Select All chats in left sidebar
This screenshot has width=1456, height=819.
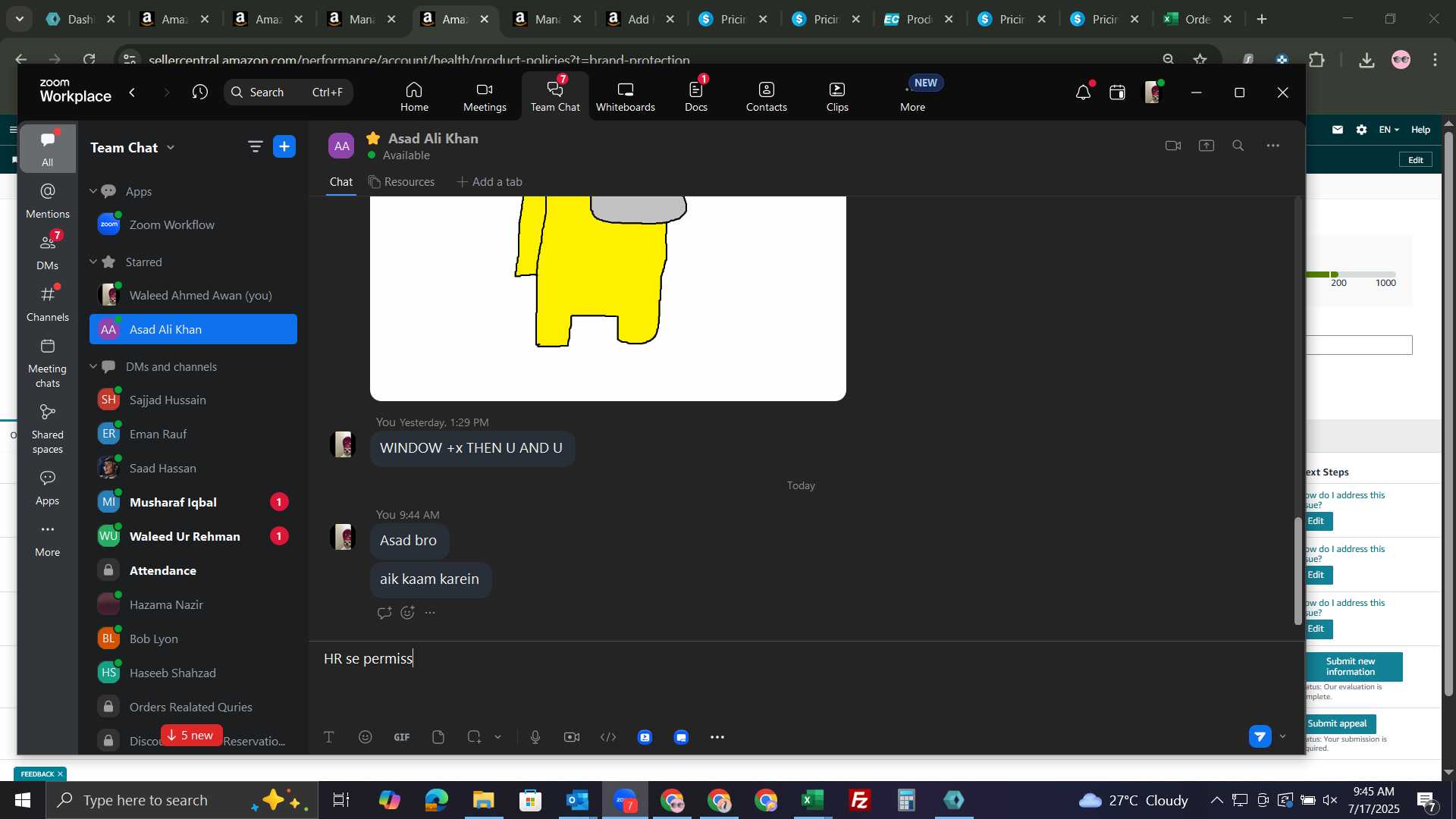click(x=47, y=148)
